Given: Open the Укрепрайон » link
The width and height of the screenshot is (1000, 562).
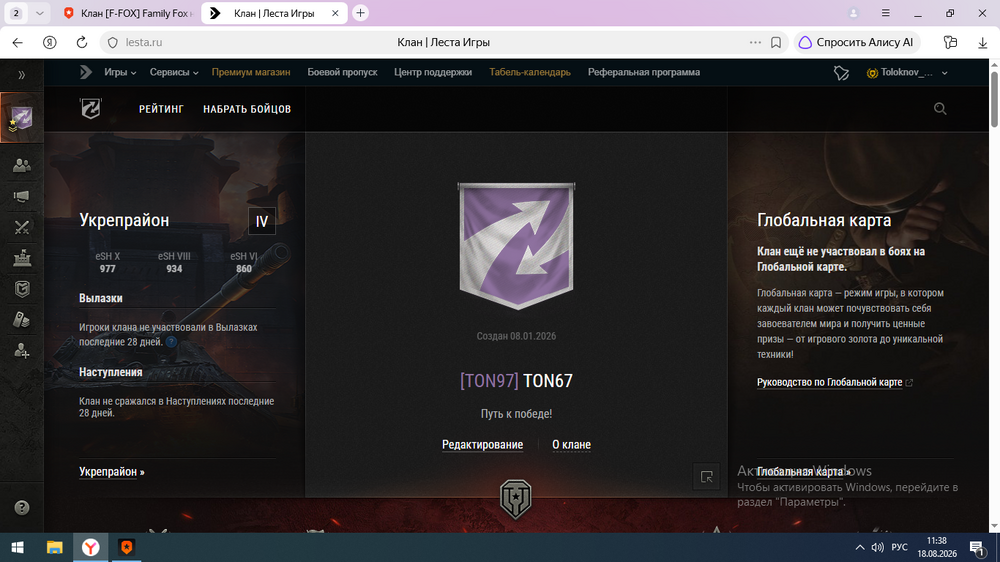Looking at the screenshot, I should pyautogui.click(x=112, y=472).
